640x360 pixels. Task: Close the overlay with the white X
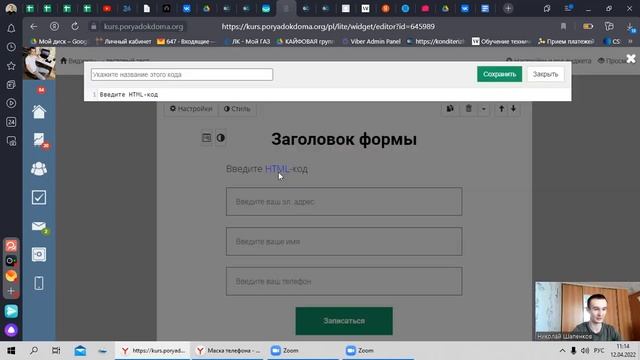click(x=631, y=59)
